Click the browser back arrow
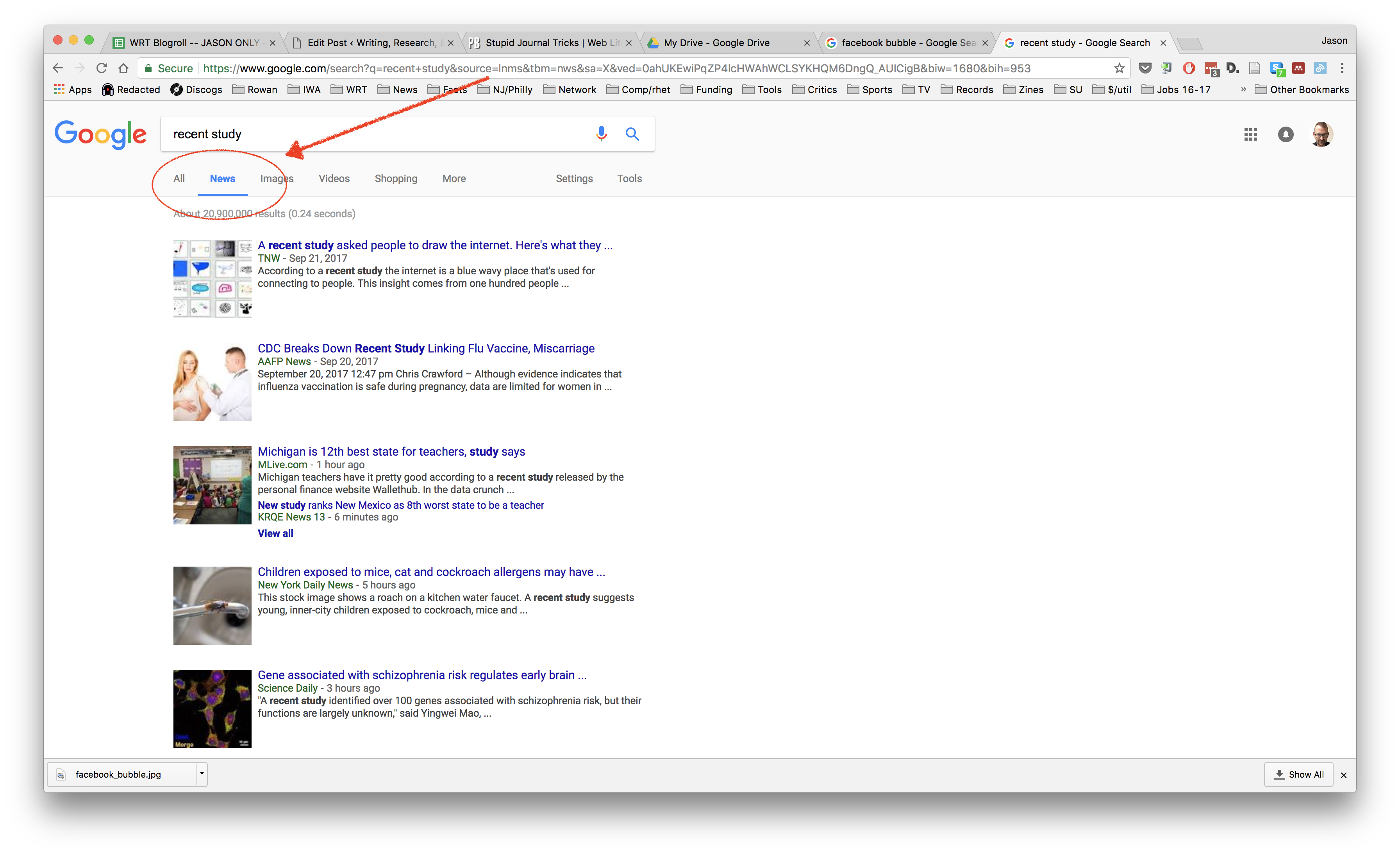This screenshot has width=1400, height=855. click(58, 68)
